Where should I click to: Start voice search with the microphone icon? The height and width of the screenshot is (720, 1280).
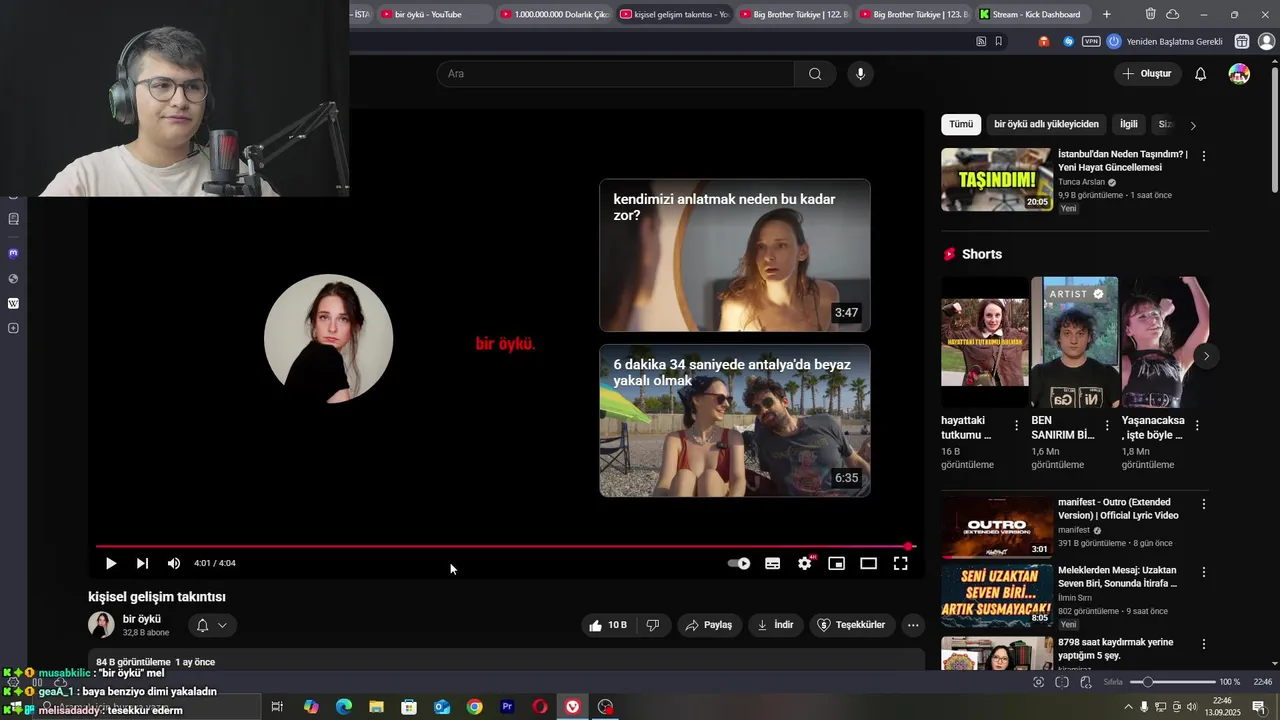tap(860, 74)
